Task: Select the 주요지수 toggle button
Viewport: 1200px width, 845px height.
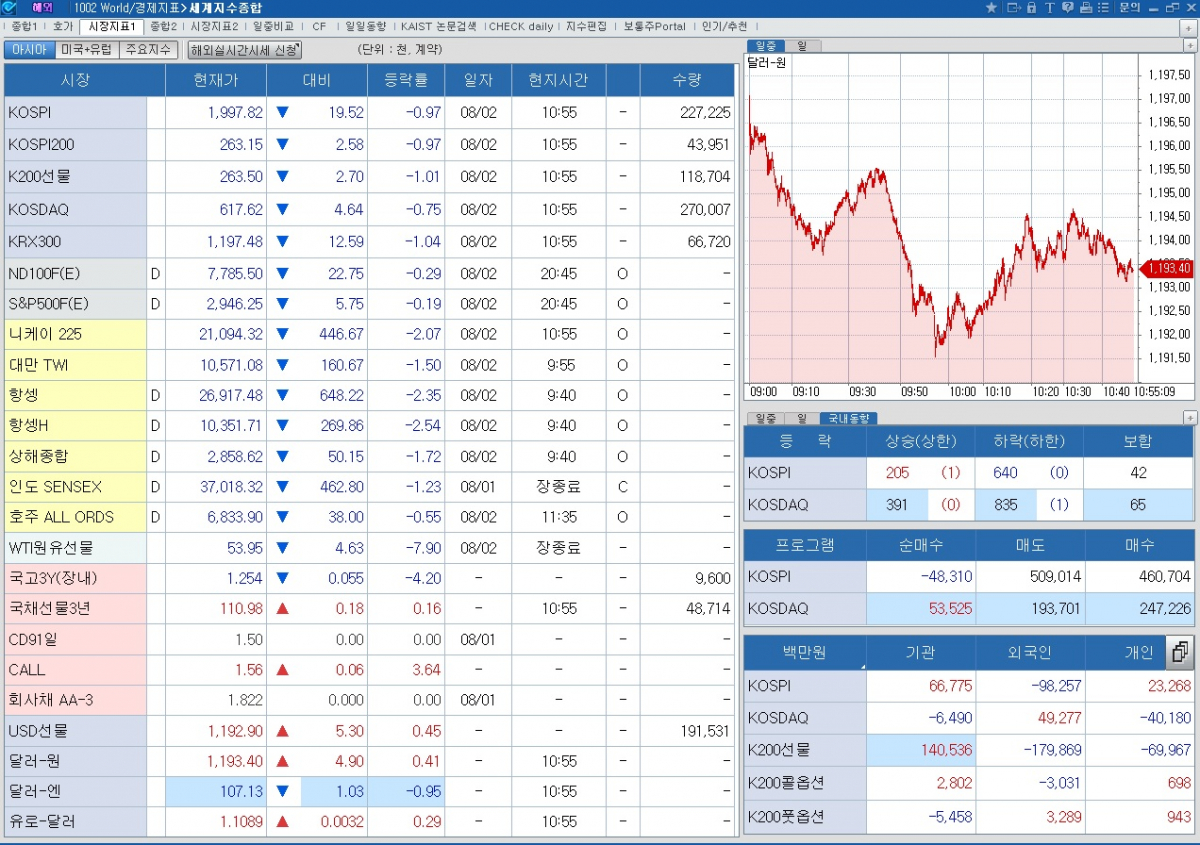Action: point(149,50)
